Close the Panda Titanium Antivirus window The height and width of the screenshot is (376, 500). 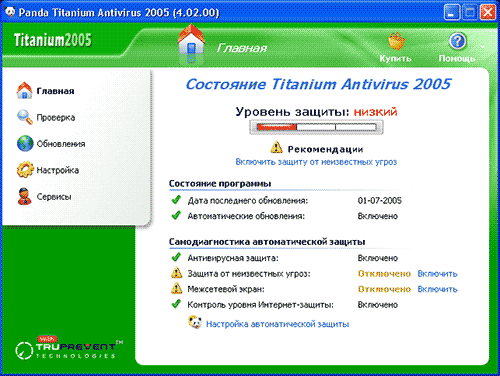coord(488,13)
